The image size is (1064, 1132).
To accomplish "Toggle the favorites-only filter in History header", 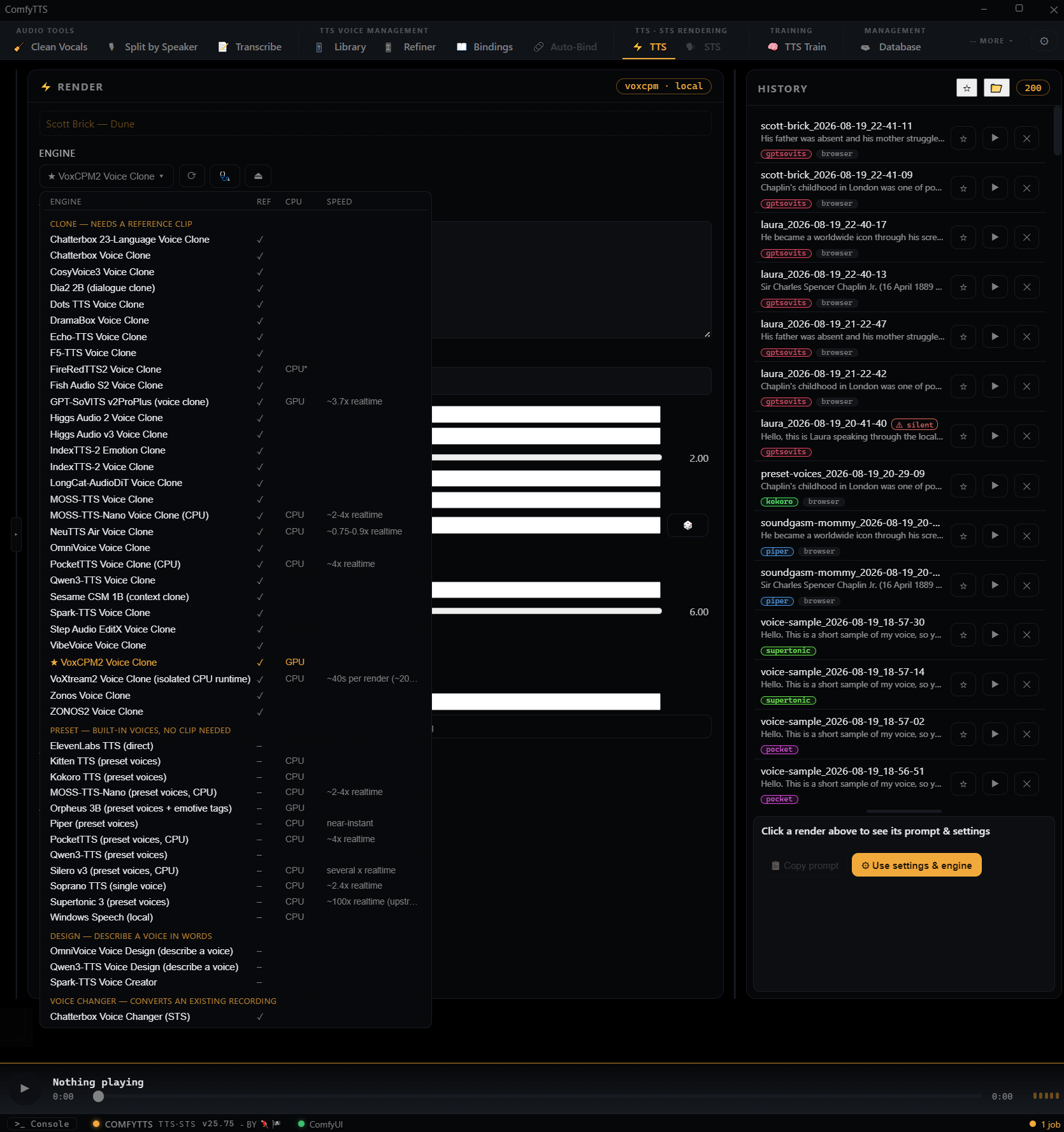I will 967,88.
